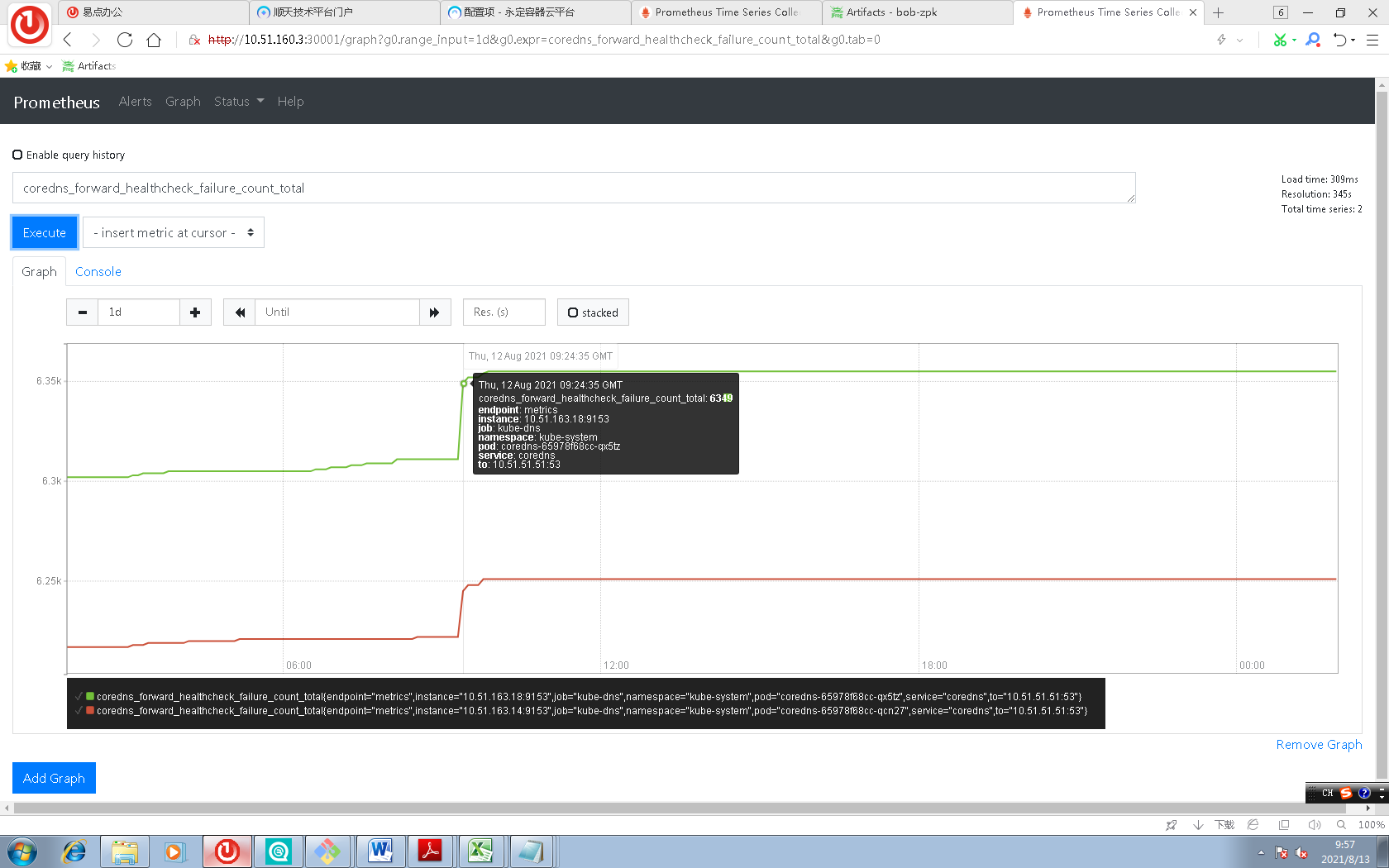Viewport: 1389px width, 868px height.
Task: Click the Remove Graph link
Action: 1319,744
